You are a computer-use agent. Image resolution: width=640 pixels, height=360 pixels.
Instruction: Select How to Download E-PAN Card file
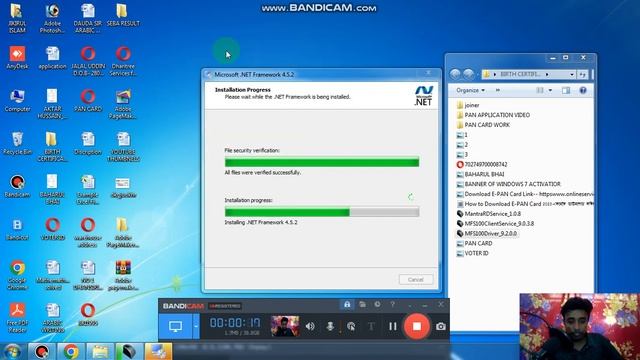[524, 204]
